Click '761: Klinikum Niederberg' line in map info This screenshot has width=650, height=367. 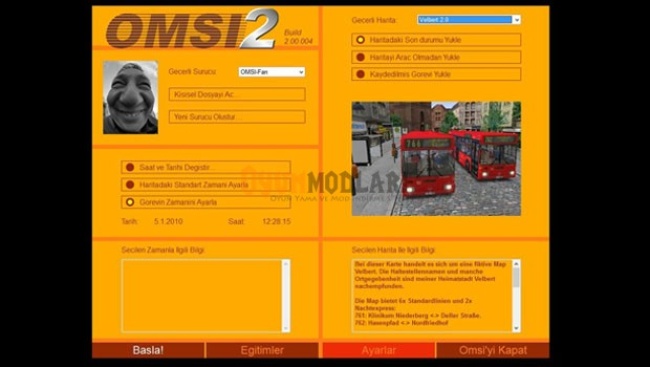point(418,316)
